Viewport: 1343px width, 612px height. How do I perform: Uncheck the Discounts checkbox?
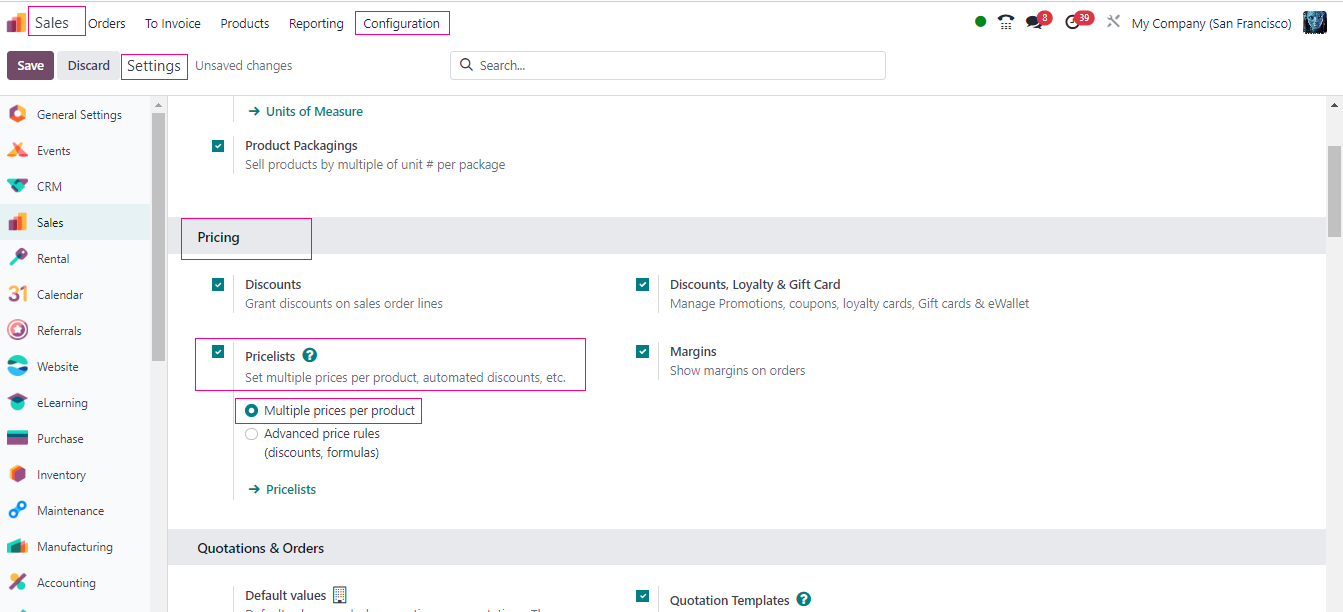pyautogui.click(x=218, y=285)
